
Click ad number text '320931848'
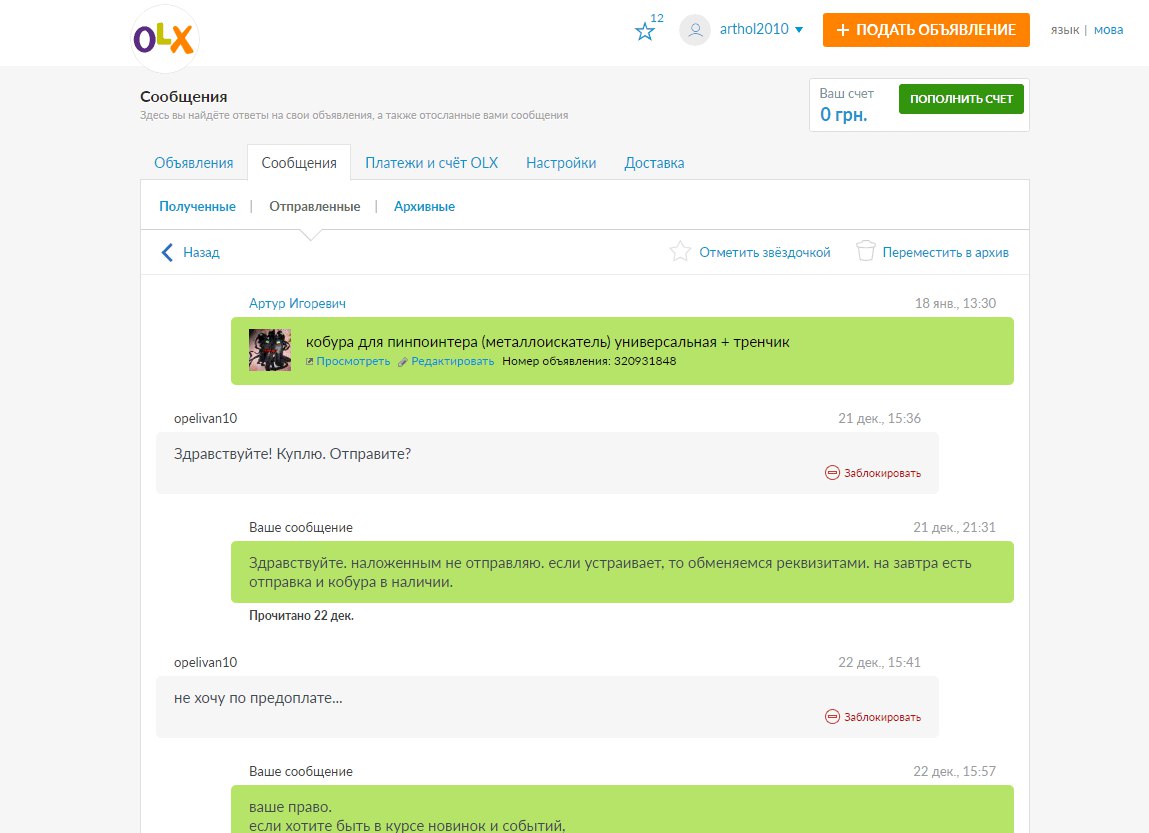click(645, 361)
